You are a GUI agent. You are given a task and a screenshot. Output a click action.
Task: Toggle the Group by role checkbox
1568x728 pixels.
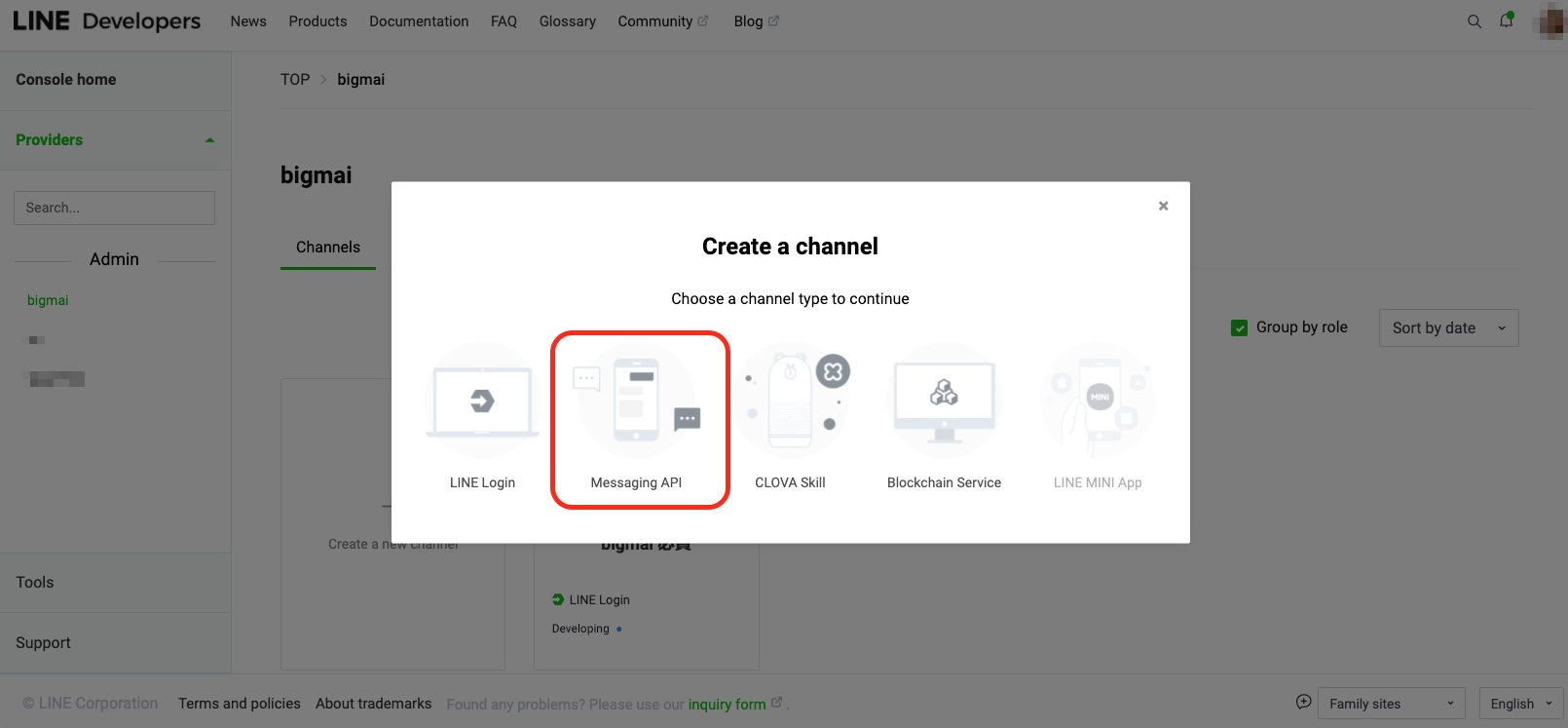pos(1239,328)
